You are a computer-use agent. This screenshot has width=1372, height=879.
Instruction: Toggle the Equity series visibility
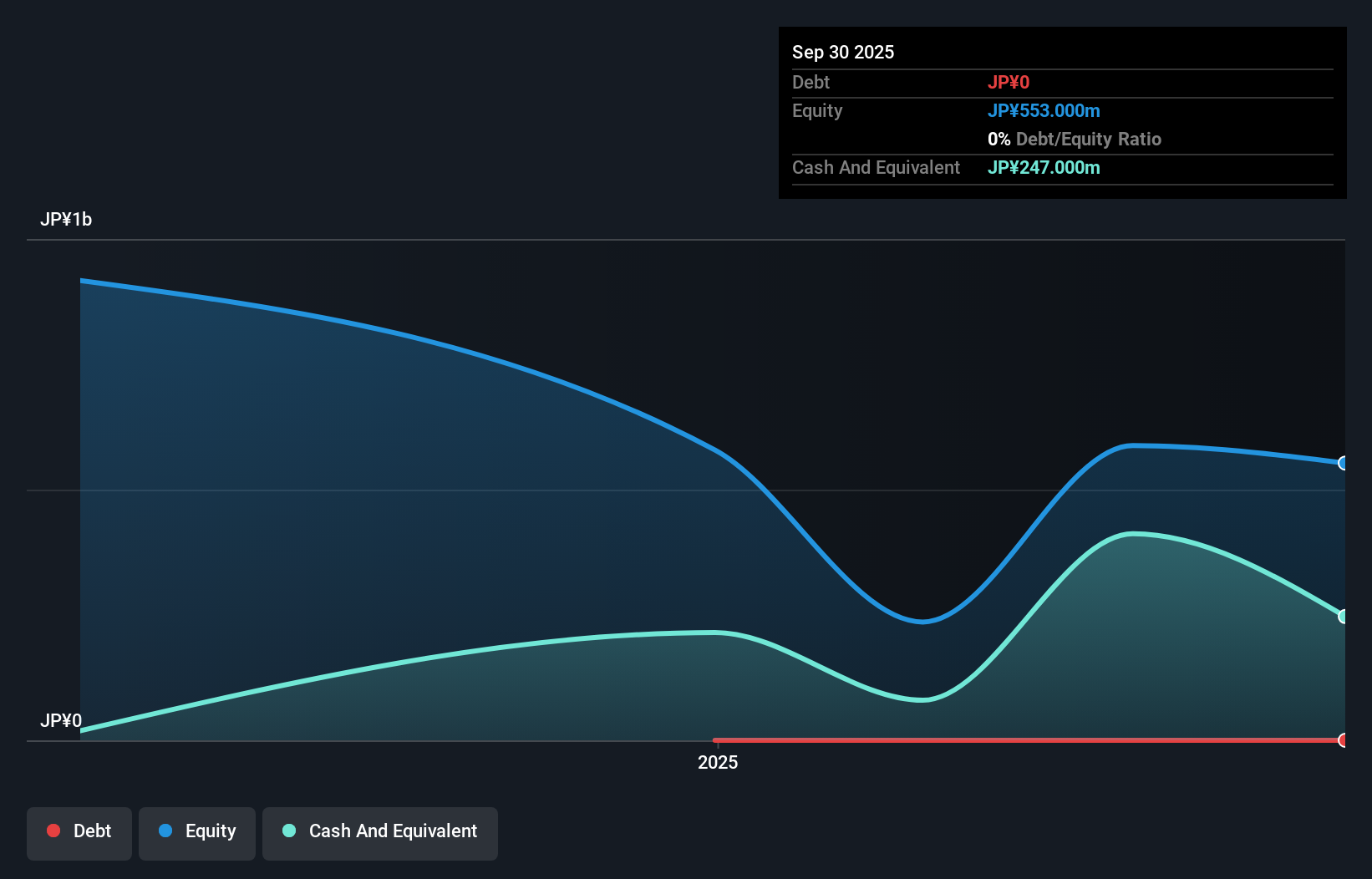click(197, 832)
